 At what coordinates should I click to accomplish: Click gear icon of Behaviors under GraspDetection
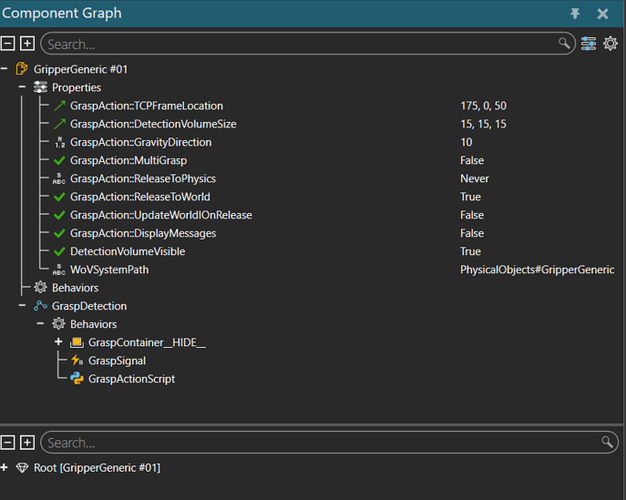coord(59,324)
